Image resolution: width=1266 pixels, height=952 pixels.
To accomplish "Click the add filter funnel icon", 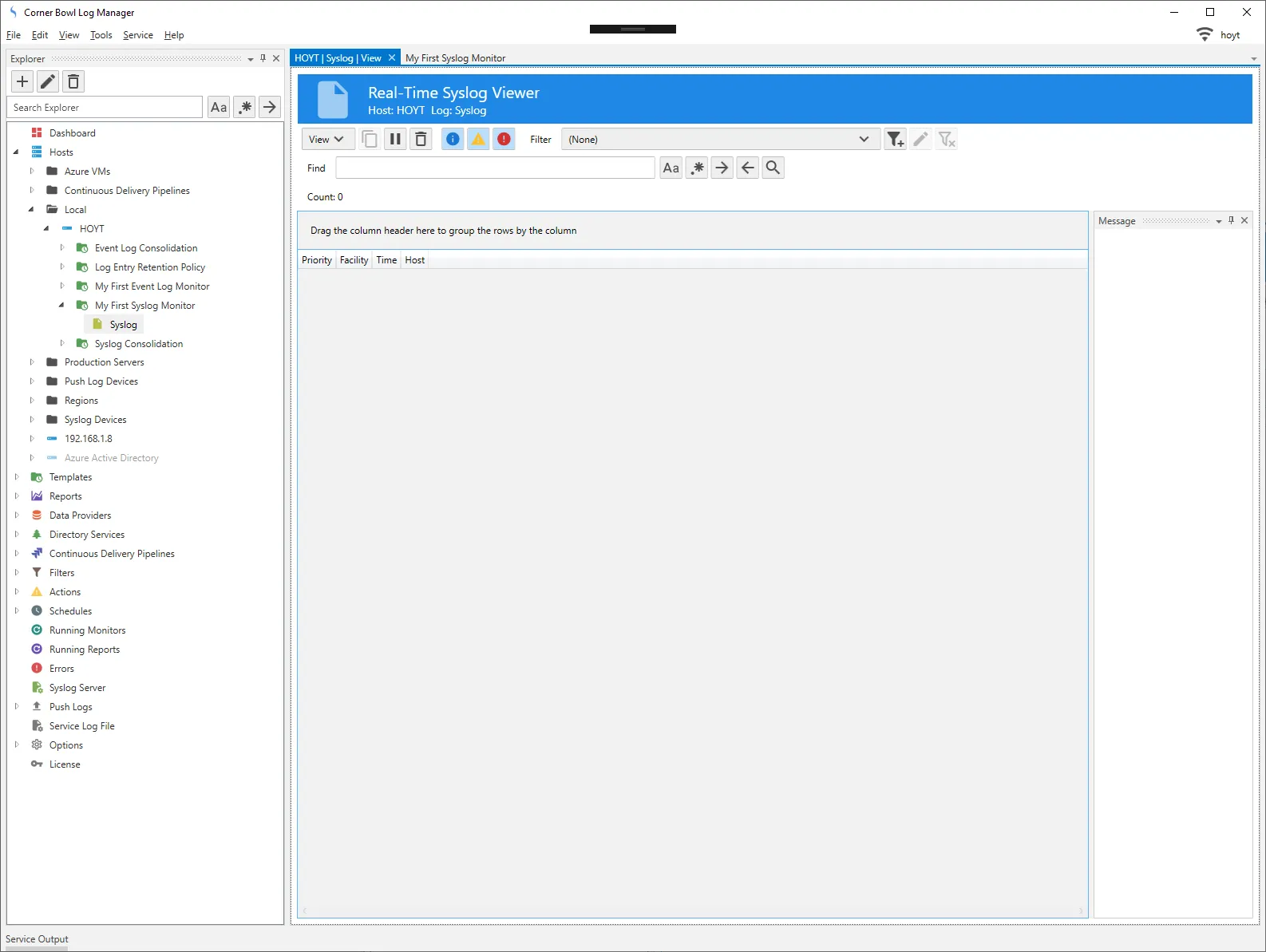I will click(x=895, y=140).
